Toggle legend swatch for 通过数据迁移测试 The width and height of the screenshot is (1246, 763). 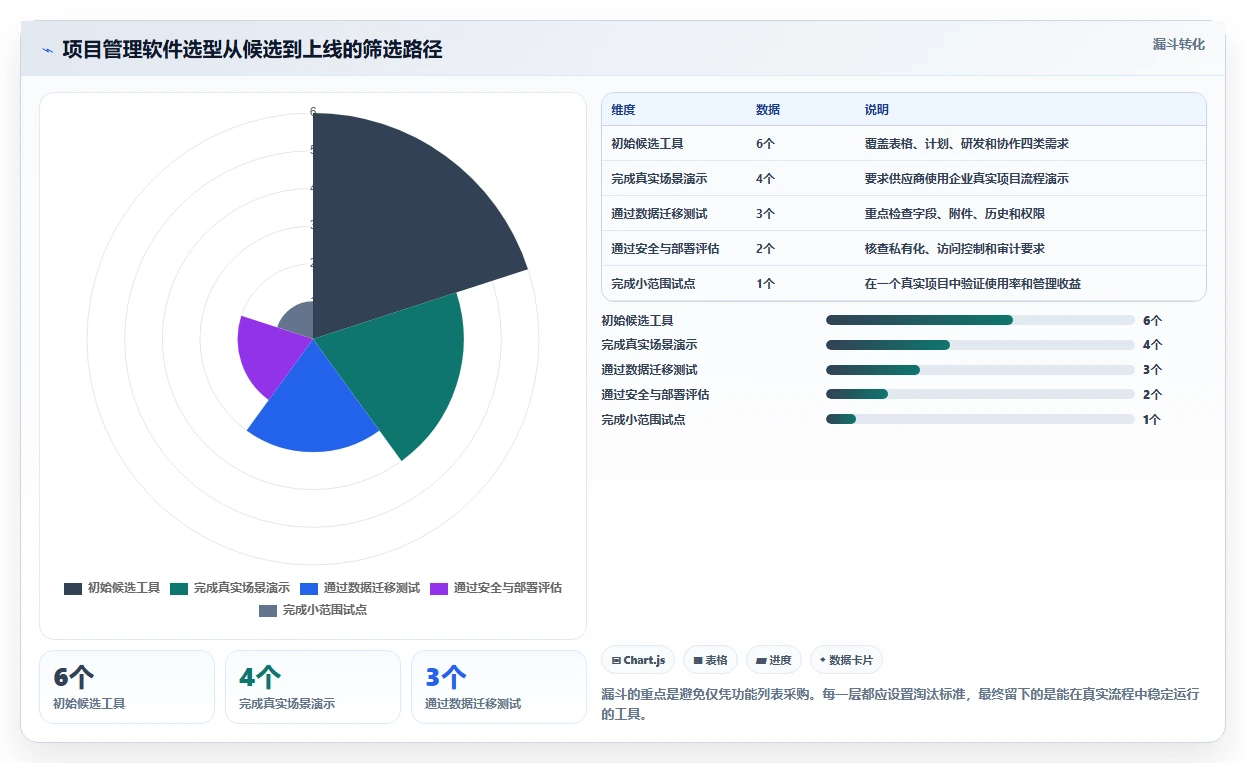pyautogui.click(x=309, y=588)
